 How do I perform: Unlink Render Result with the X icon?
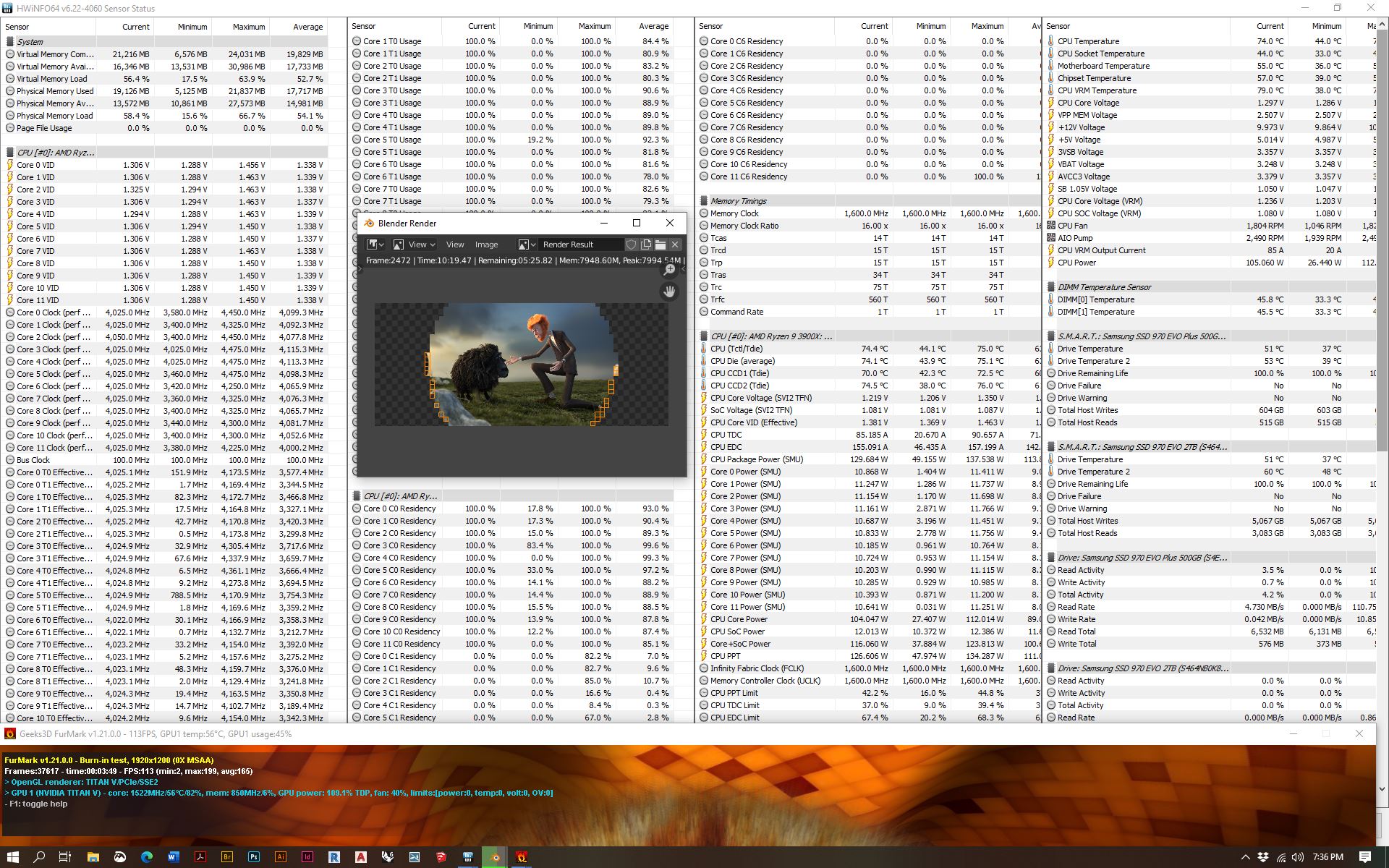[675, 244]
